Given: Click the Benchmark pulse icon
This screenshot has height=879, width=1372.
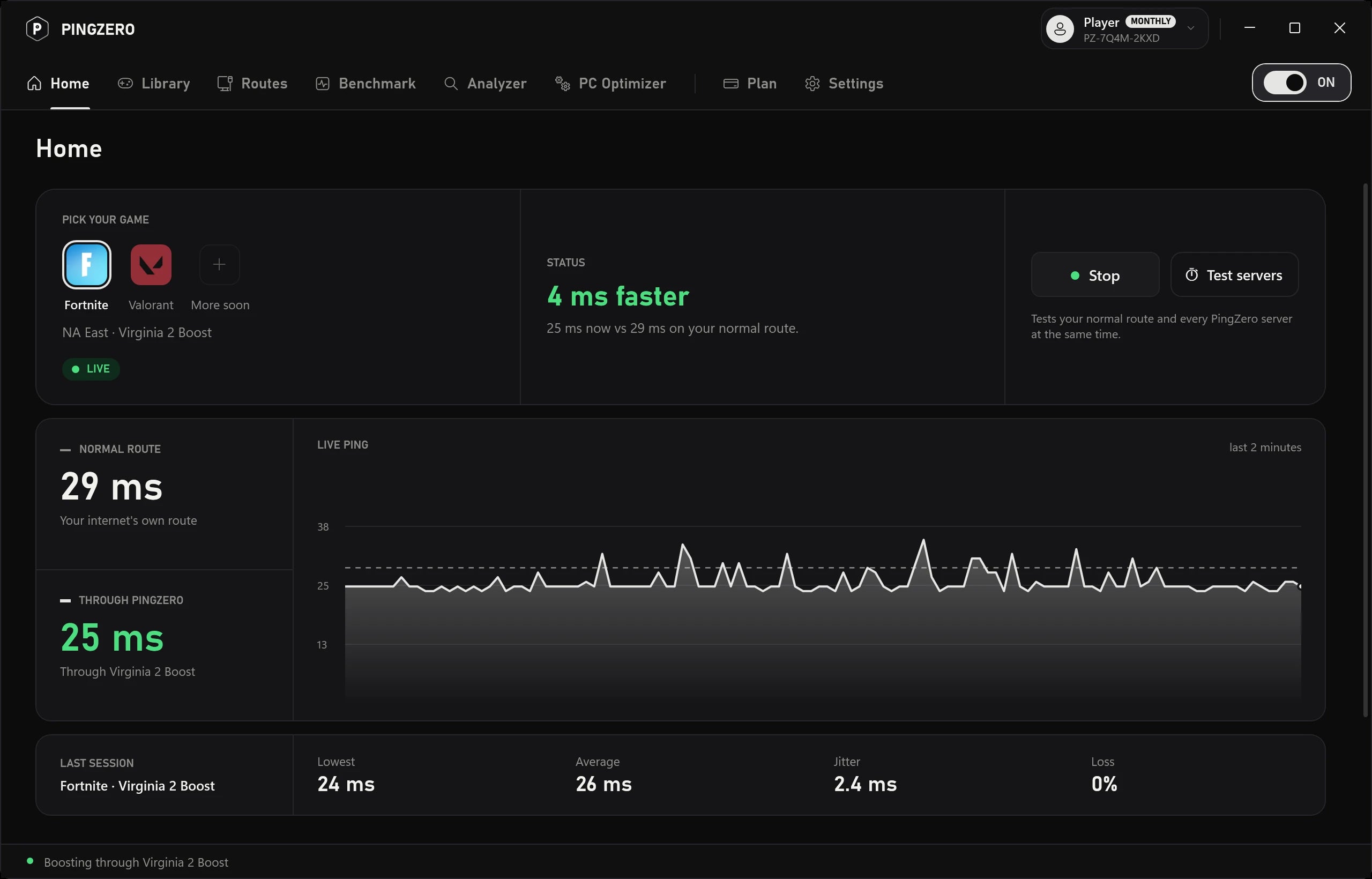Looking at the screenshot, I should [x=323, y=83].
